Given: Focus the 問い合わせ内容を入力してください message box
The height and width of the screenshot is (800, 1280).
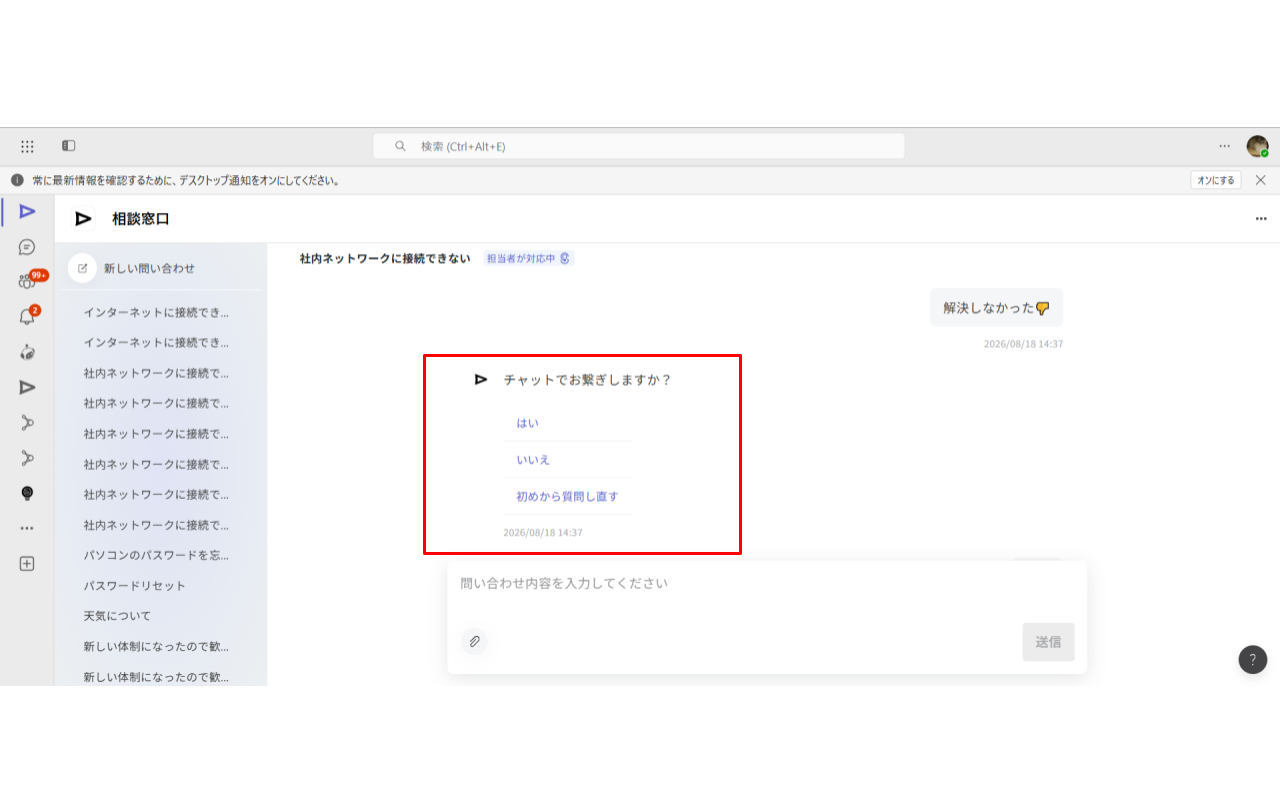Looking at the screenshot, I should click(x=767, y=584).
